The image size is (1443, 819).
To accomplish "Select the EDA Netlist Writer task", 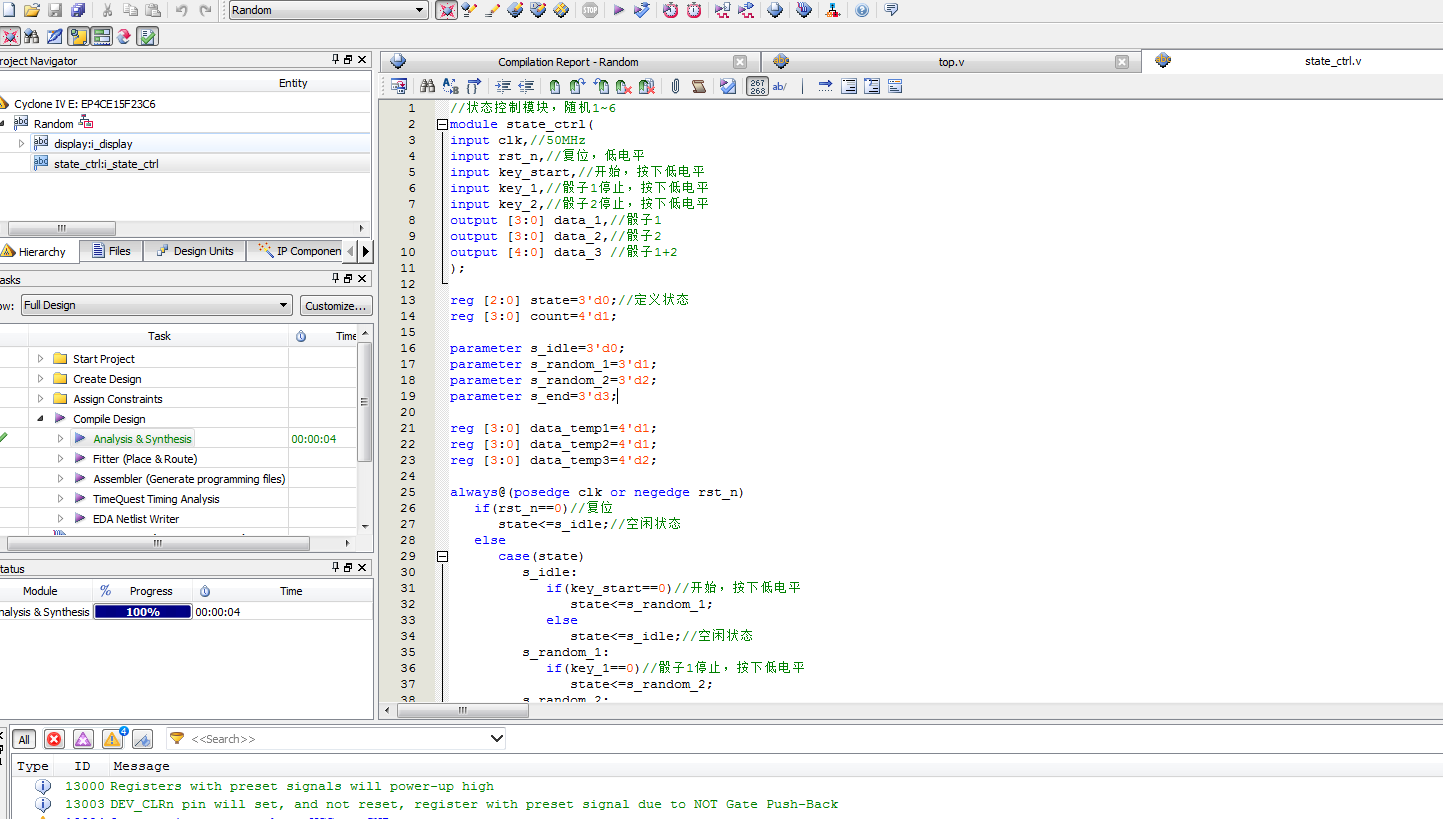I will [136, 518].
